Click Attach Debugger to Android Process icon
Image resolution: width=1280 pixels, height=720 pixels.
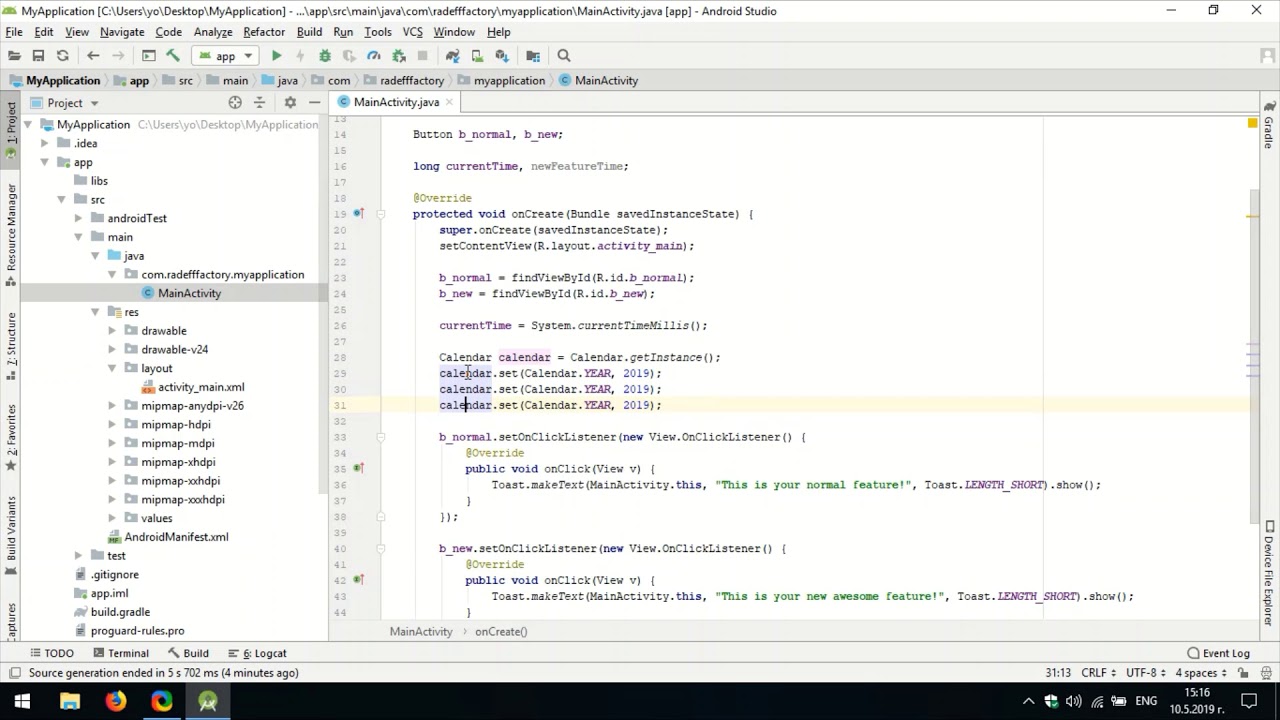pos(398,56)
